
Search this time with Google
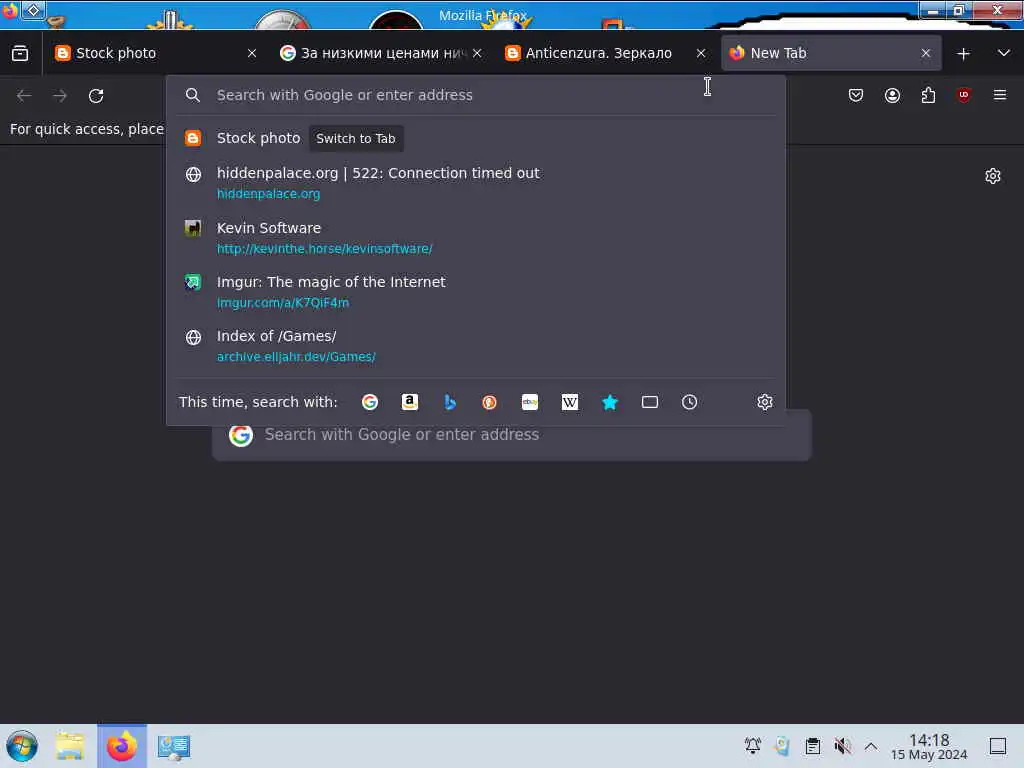[x=370, y=402]
